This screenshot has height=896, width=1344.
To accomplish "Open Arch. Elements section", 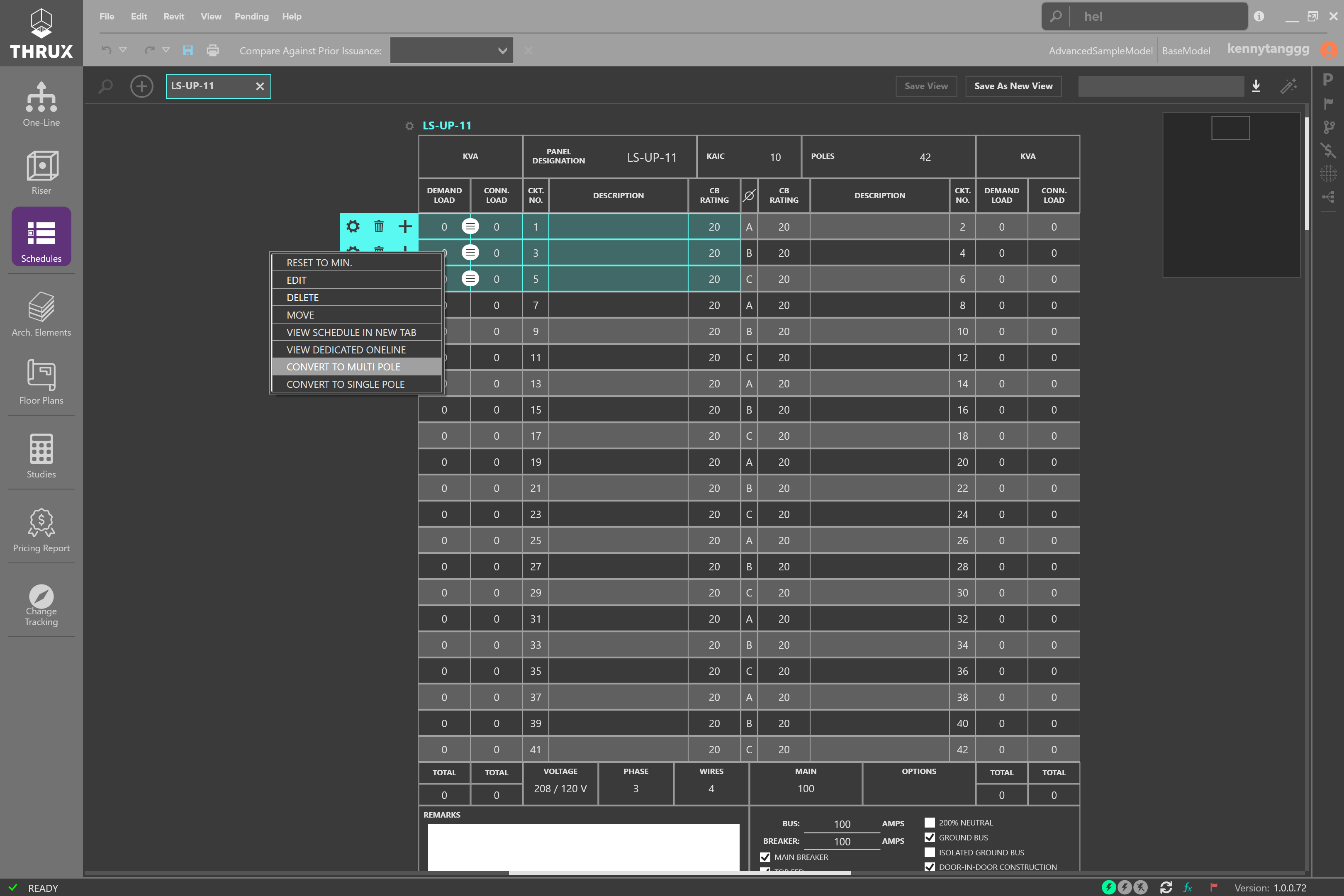I will 41,314.
